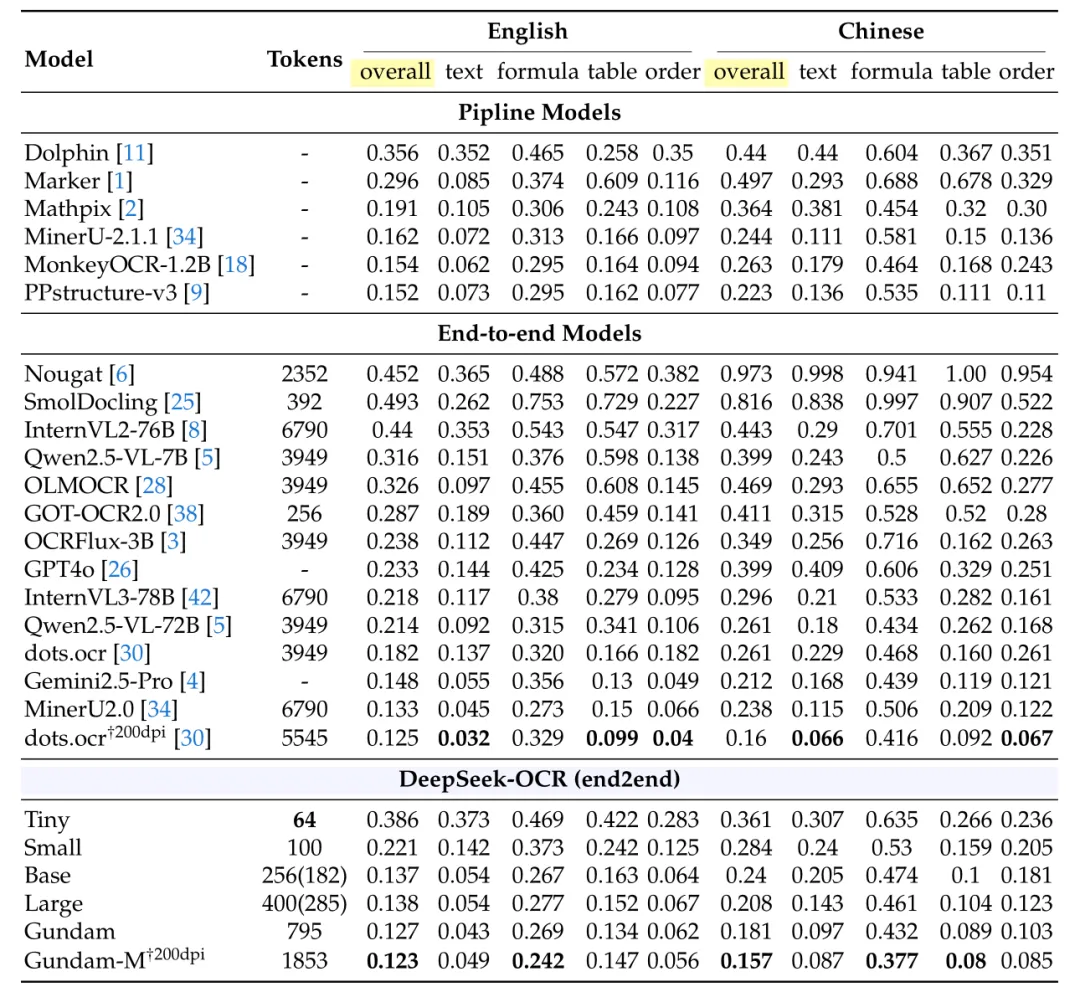The height and width of the screenshot is (992, 1080).
Task: Select the 'End-to-end Models' section title
Action: 539,333
